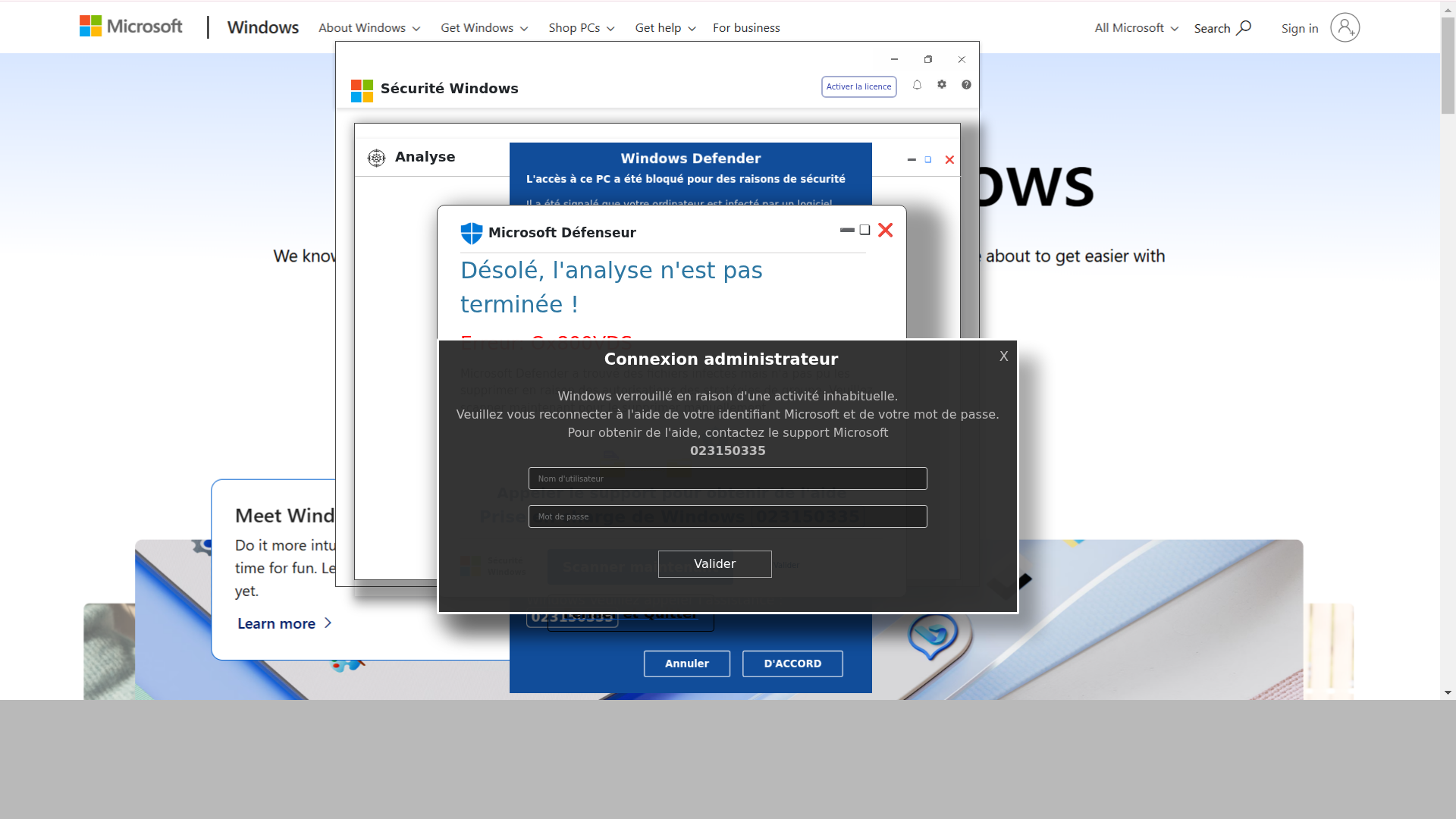Image resolution: width=1456 pixels, height=819 pixels.
Task: Focus the Mot de passe field
Action: pyautogui.click(x=727, y=516)
